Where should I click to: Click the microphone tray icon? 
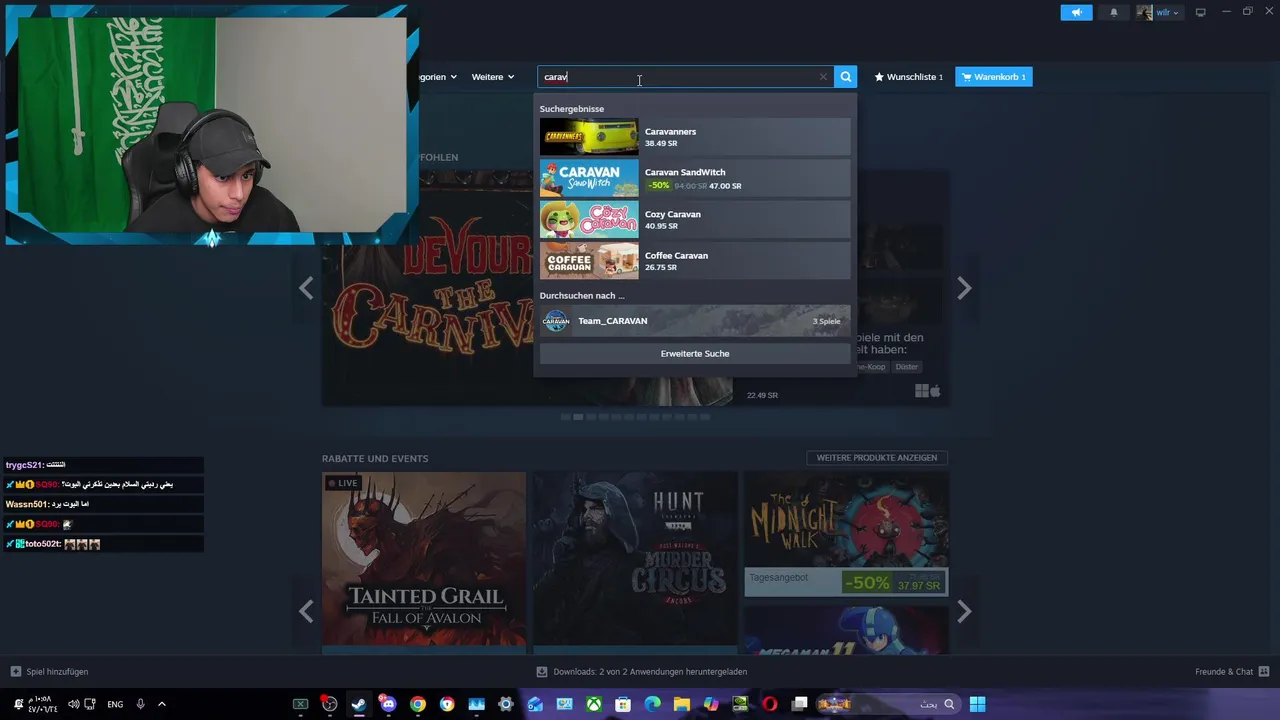click(140, 704)
